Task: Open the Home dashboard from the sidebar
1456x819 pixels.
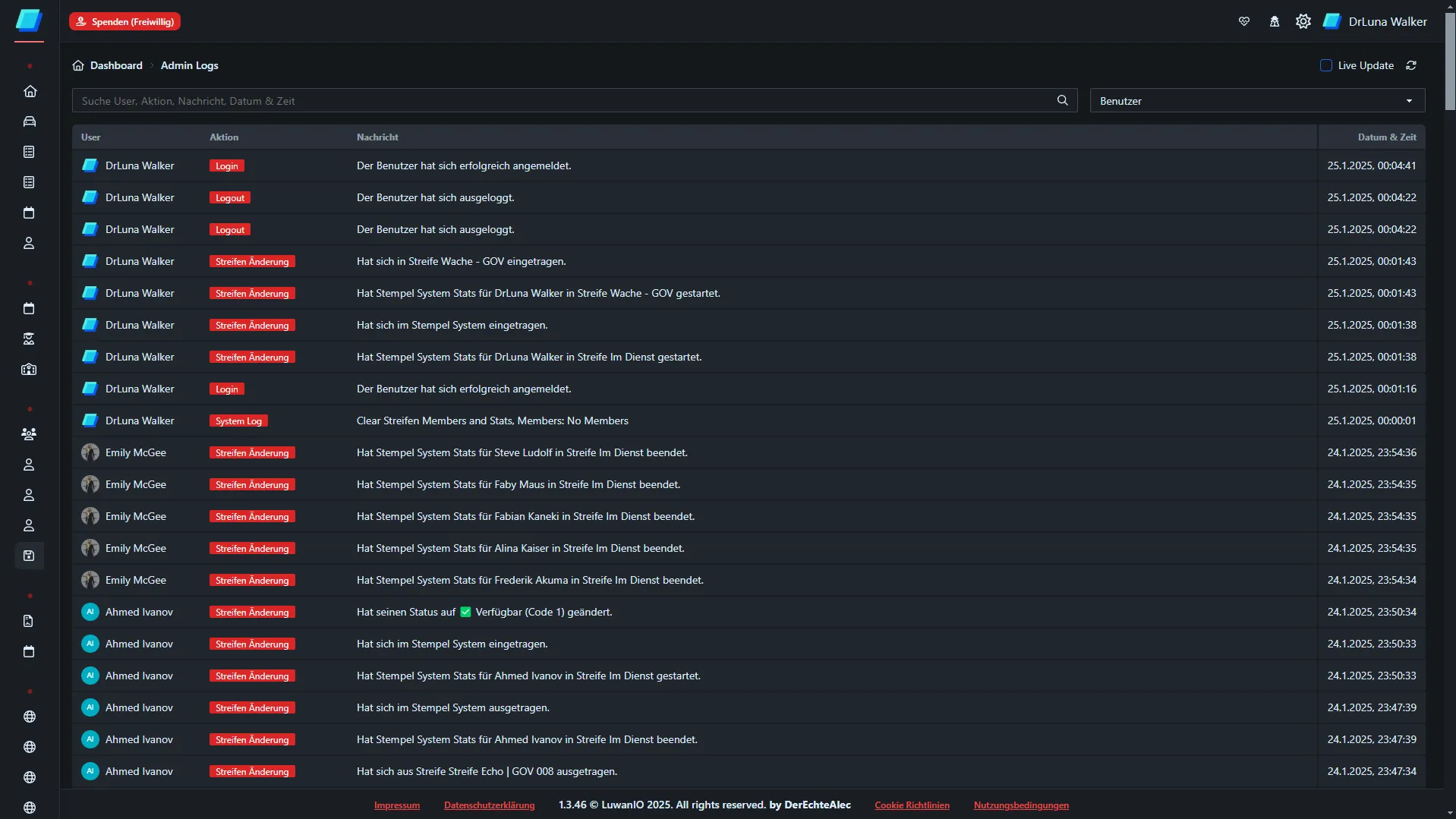Action: pos(29,91)
